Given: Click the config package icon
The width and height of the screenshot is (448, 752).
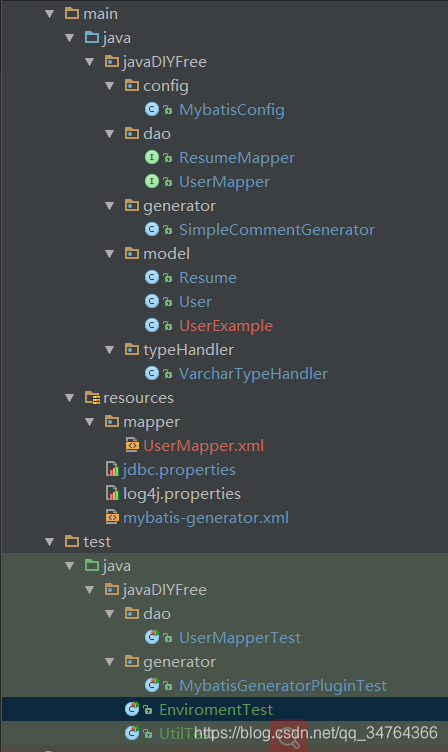Looking at the screenshot, I should (x=132, y=85).
